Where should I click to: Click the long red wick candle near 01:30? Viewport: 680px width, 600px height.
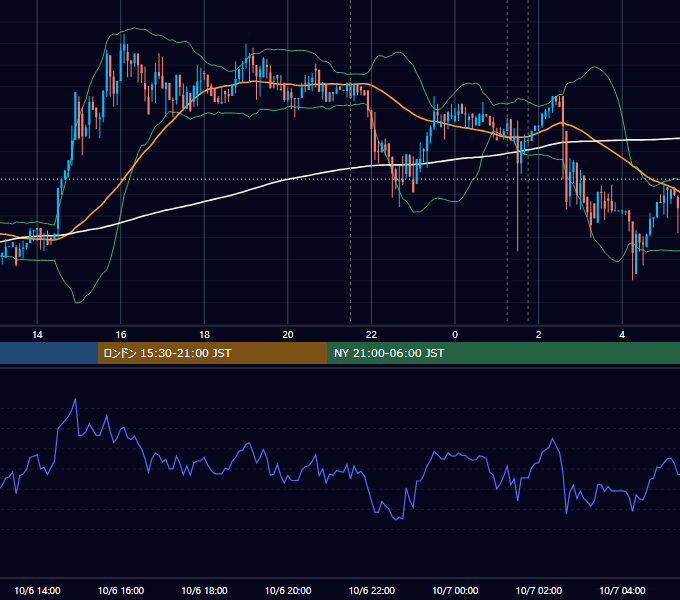(517, 186)
